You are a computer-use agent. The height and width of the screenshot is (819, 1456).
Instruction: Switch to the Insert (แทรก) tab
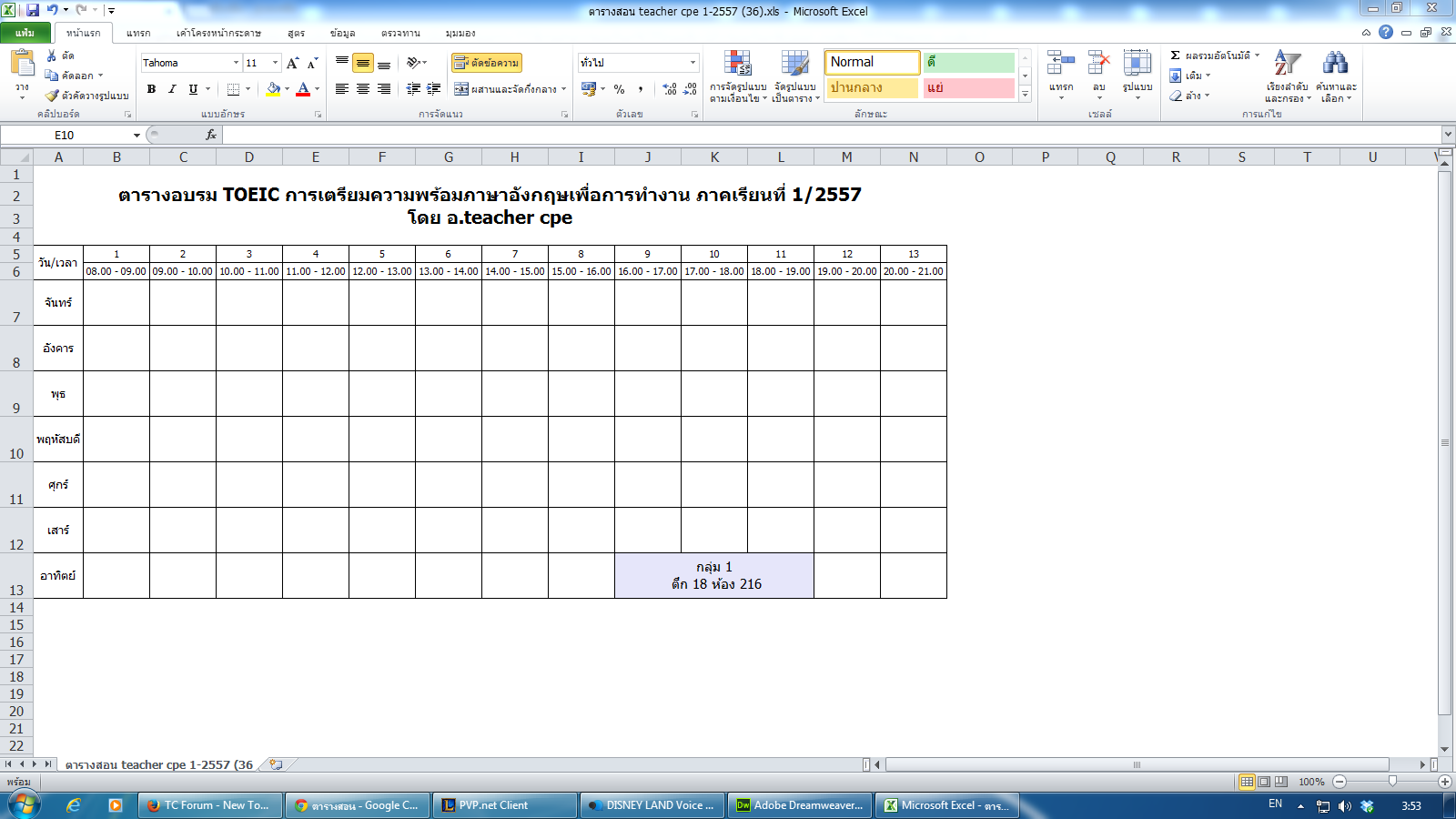tap(138, 33)
